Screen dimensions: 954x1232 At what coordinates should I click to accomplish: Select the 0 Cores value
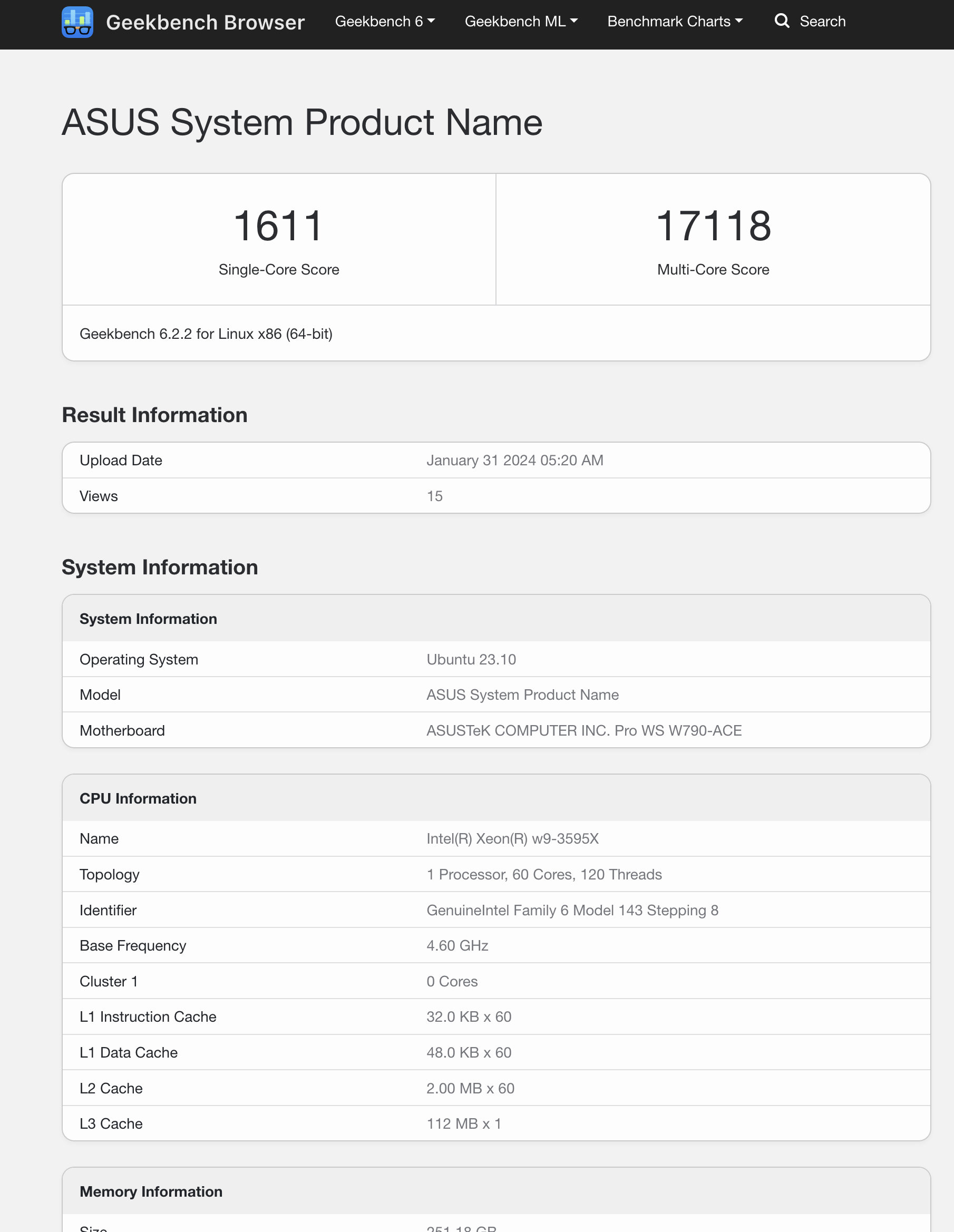452,982
